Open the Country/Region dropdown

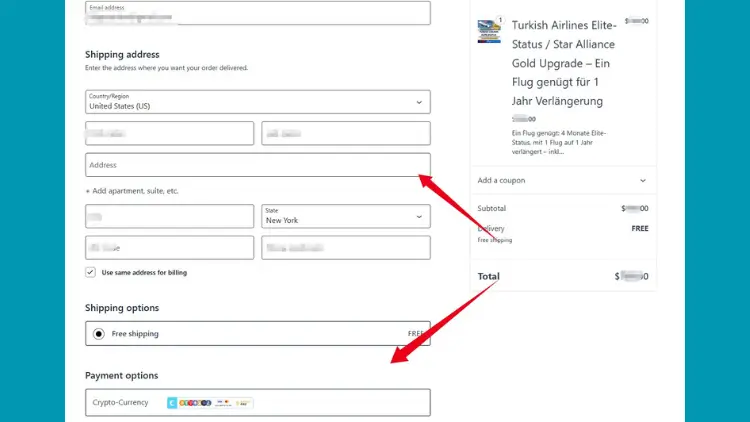click(x=257, y=102)
